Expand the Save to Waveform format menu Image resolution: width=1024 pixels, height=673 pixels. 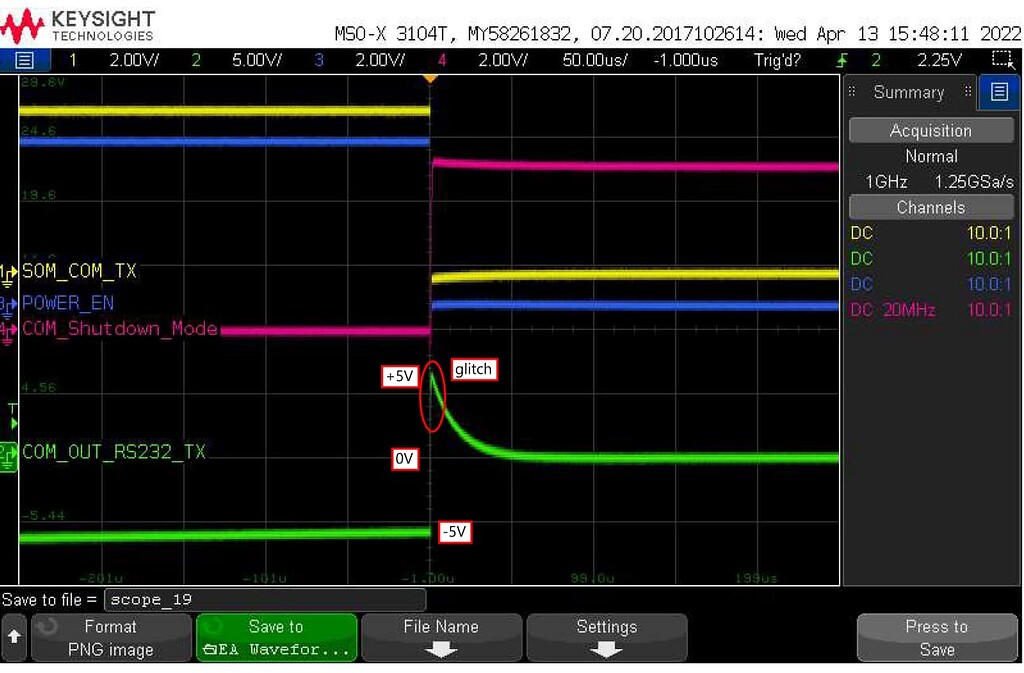(x=276, y=637)
